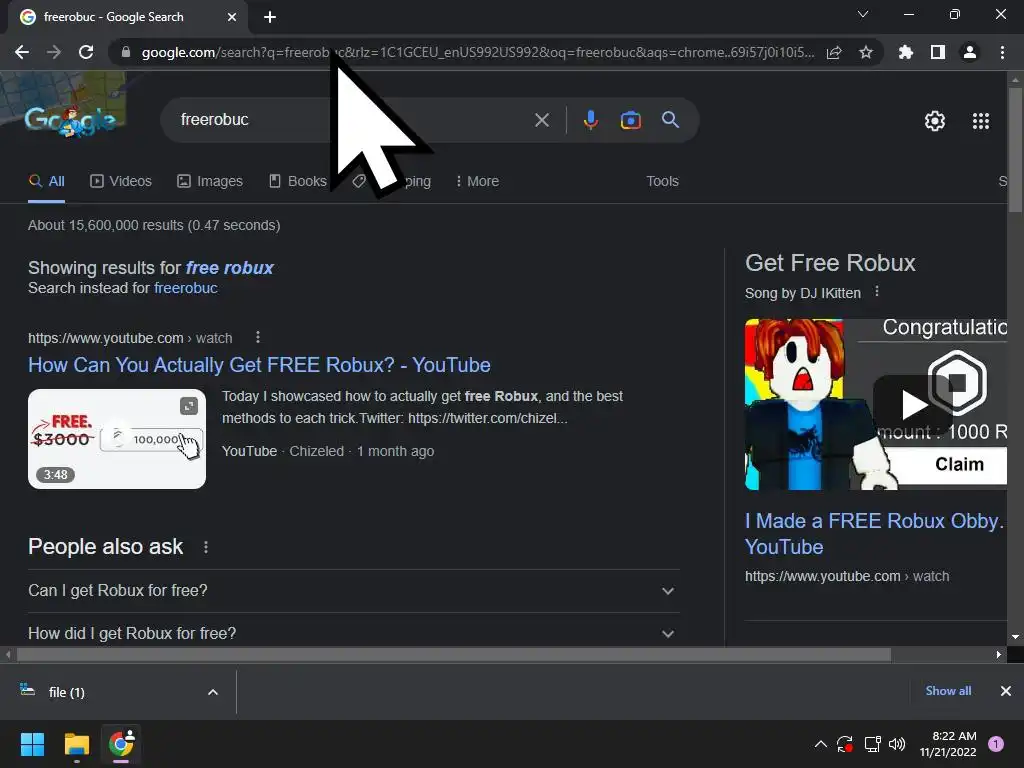Open the Windows Update tray icon
The width and height of the screenshot is (1024, 768).
844,744
